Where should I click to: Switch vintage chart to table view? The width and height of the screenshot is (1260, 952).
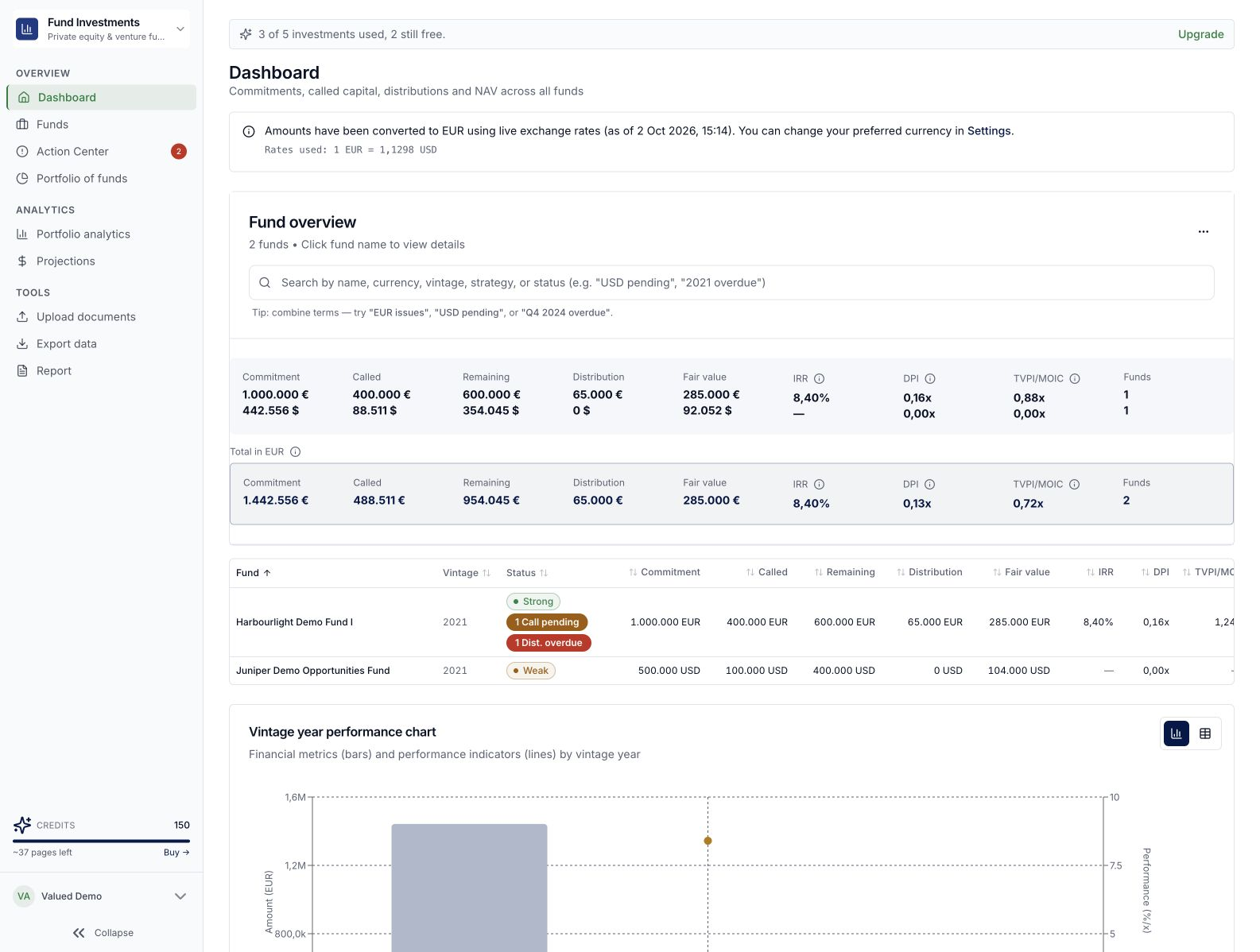pos(1205,733)
